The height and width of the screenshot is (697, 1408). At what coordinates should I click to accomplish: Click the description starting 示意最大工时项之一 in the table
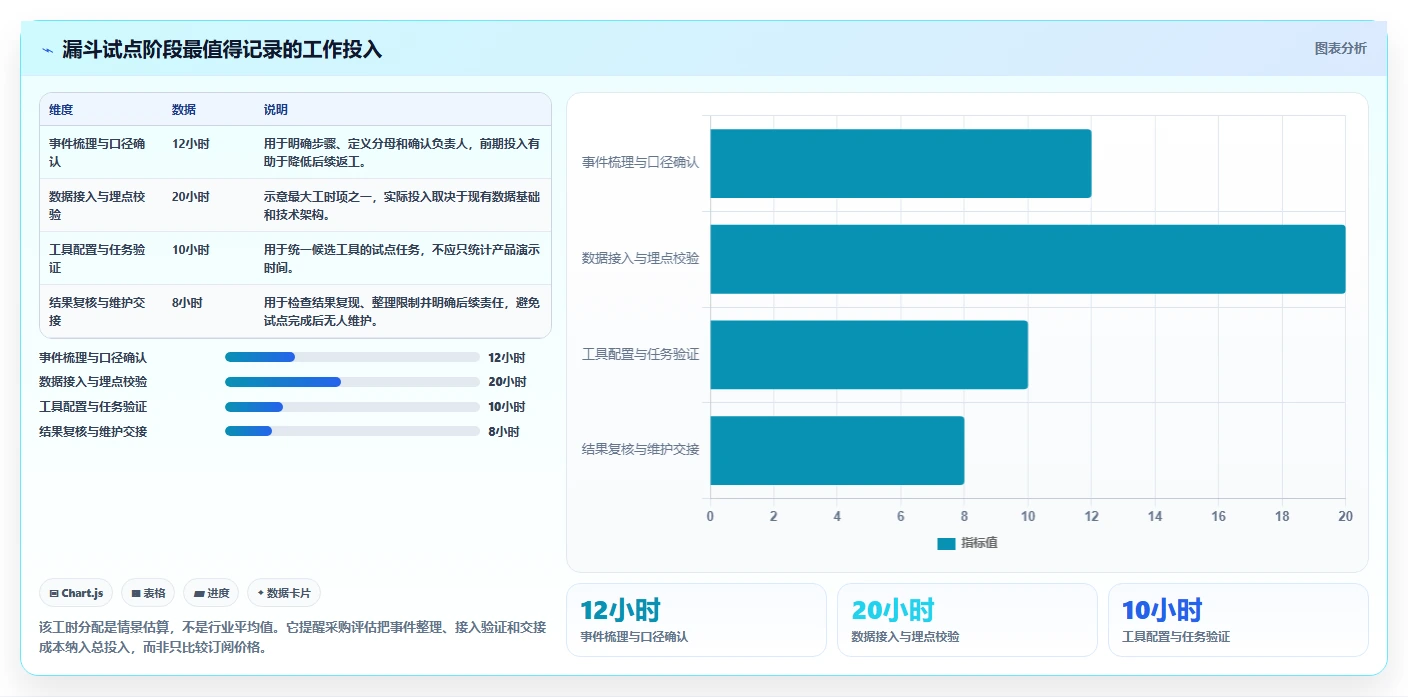(402, 205)
